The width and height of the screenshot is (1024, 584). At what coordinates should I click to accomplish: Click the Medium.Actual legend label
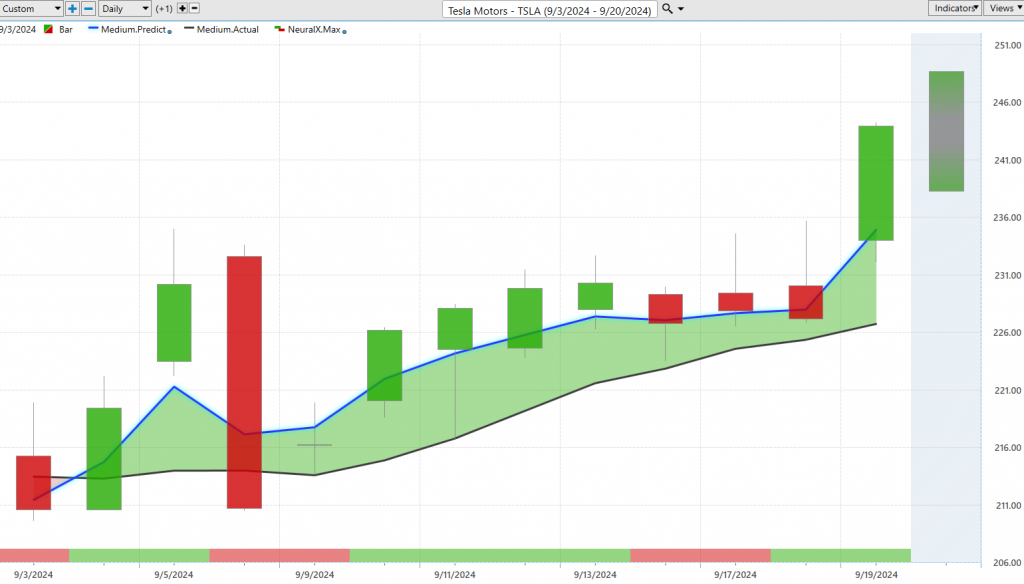[x=227, y=29]
